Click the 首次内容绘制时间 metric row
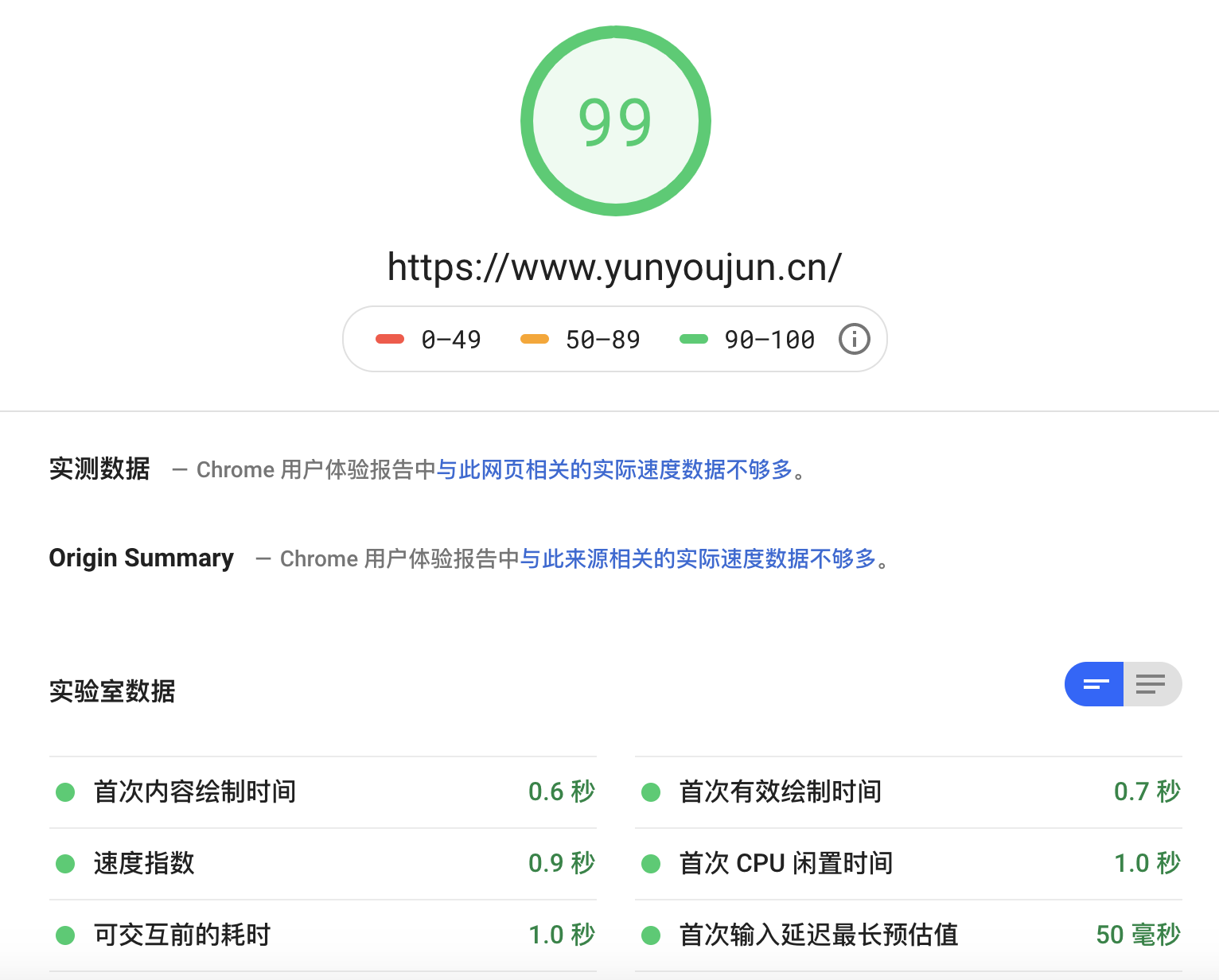 click(323, 792)
